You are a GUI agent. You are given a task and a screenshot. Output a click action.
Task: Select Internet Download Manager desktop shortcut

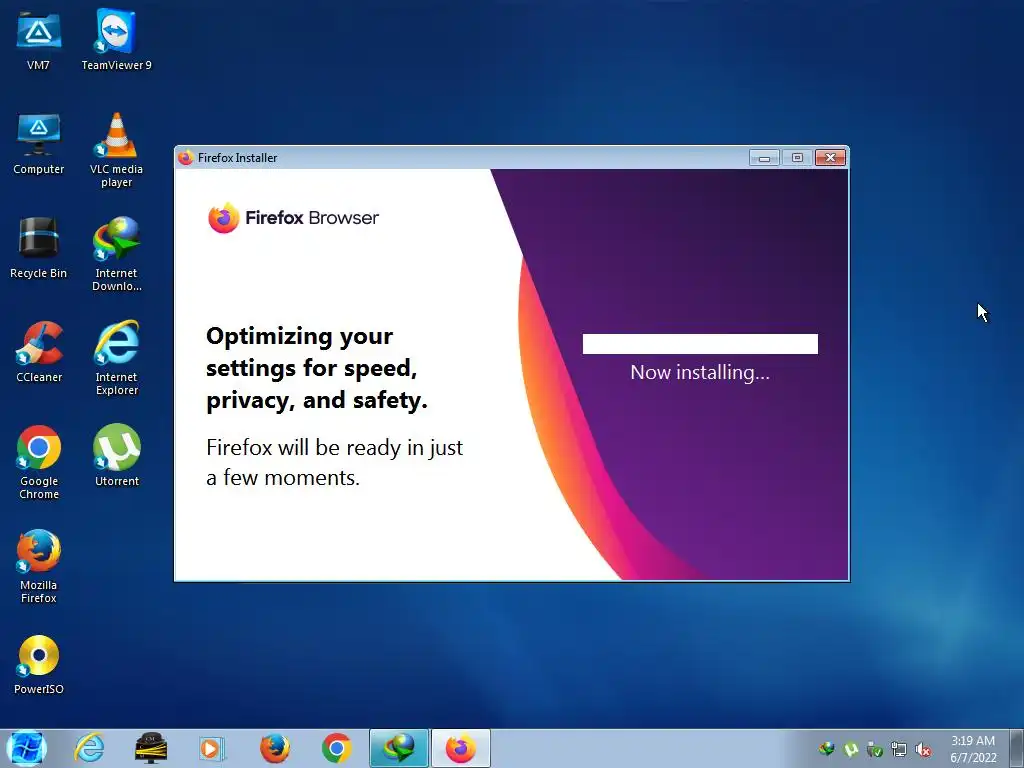pos(116,254)
